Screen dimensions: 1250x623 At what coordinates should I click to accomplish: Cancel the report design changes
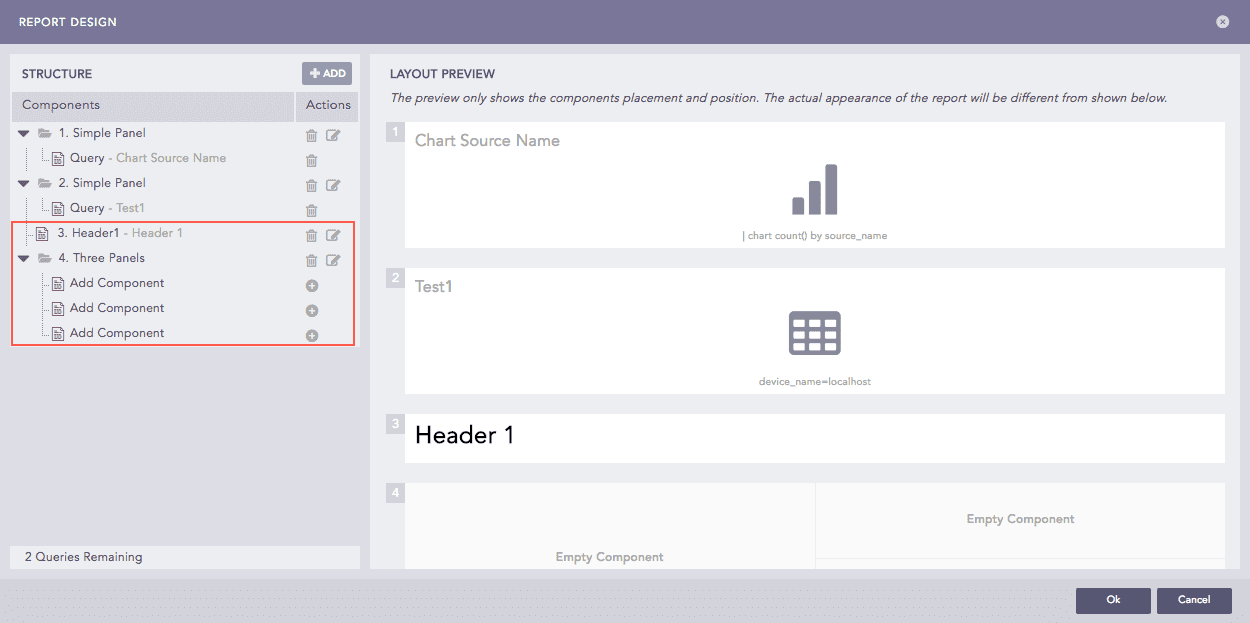[x=1194, y=600]
